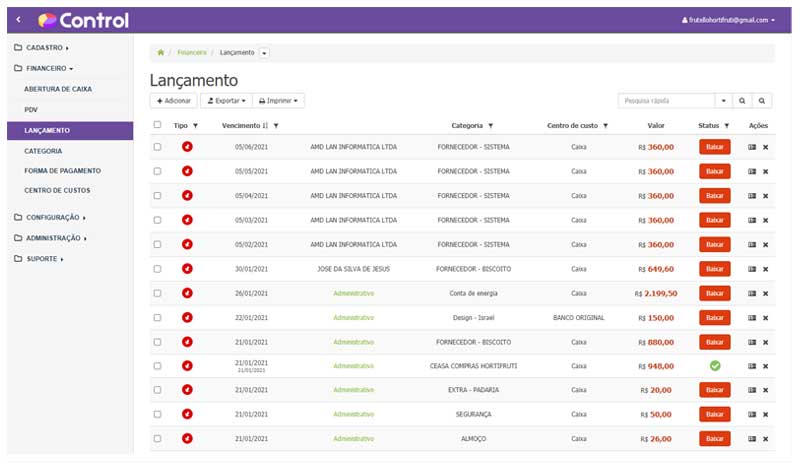Click red expense type icon on ALMOÇO row
This screenshot has height=463, width=800.
click(x=187, y=438)
